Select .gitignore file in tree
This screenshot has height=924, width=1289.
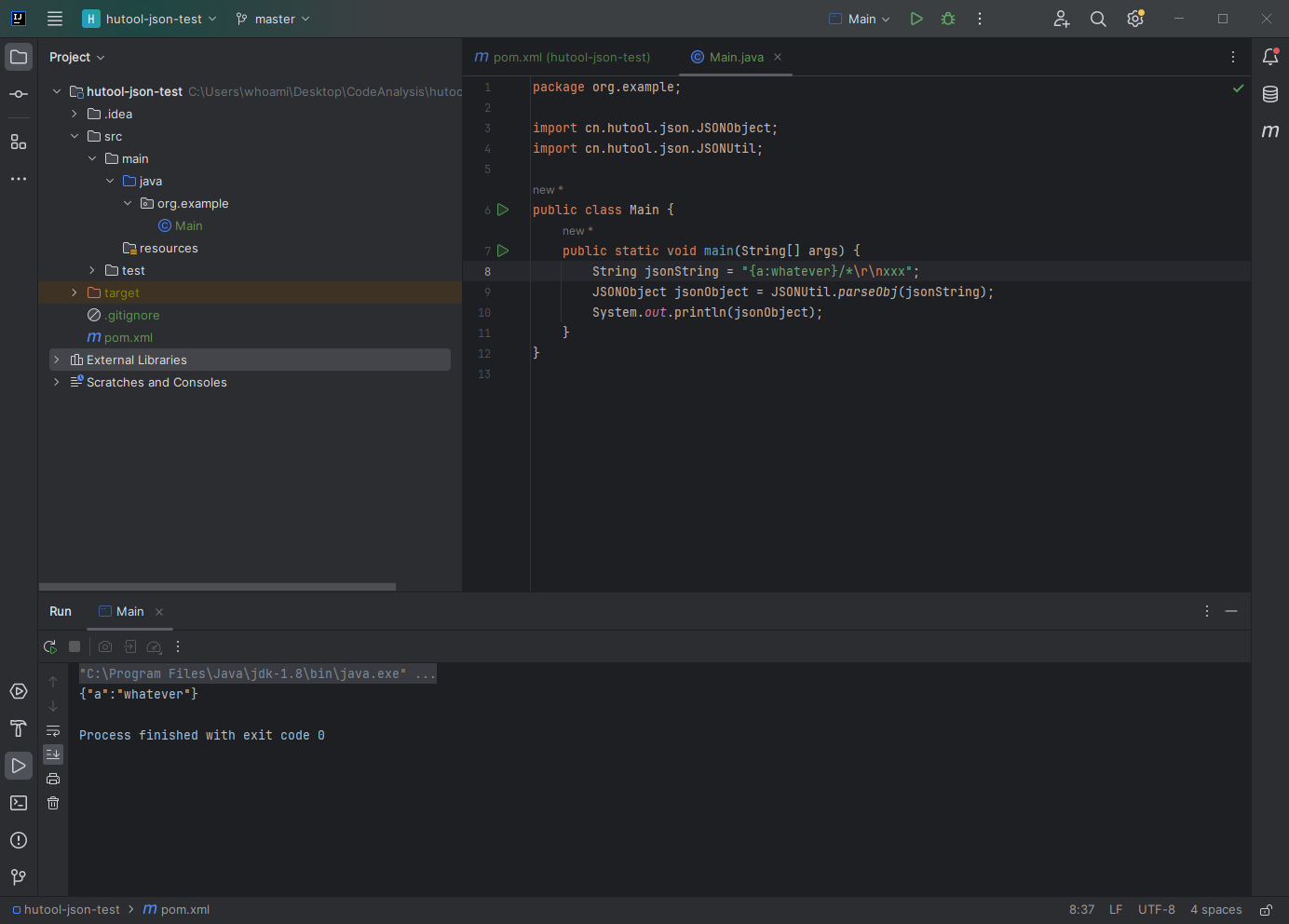(x=124, y=315)
